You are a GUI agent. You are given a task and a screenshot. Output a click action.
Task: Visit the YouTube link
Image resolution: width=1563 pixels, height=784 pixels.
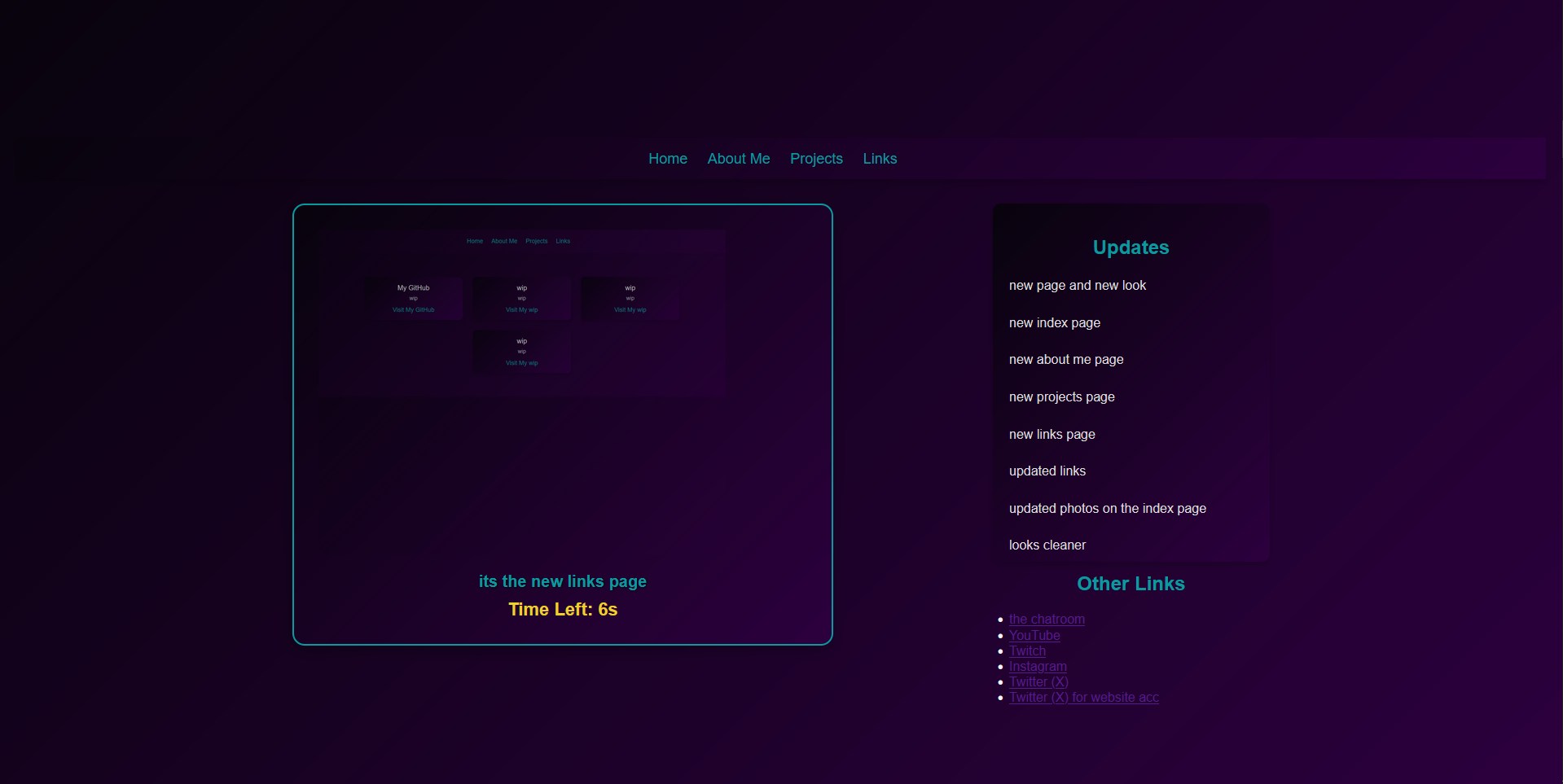click(x=1034, y=636)
